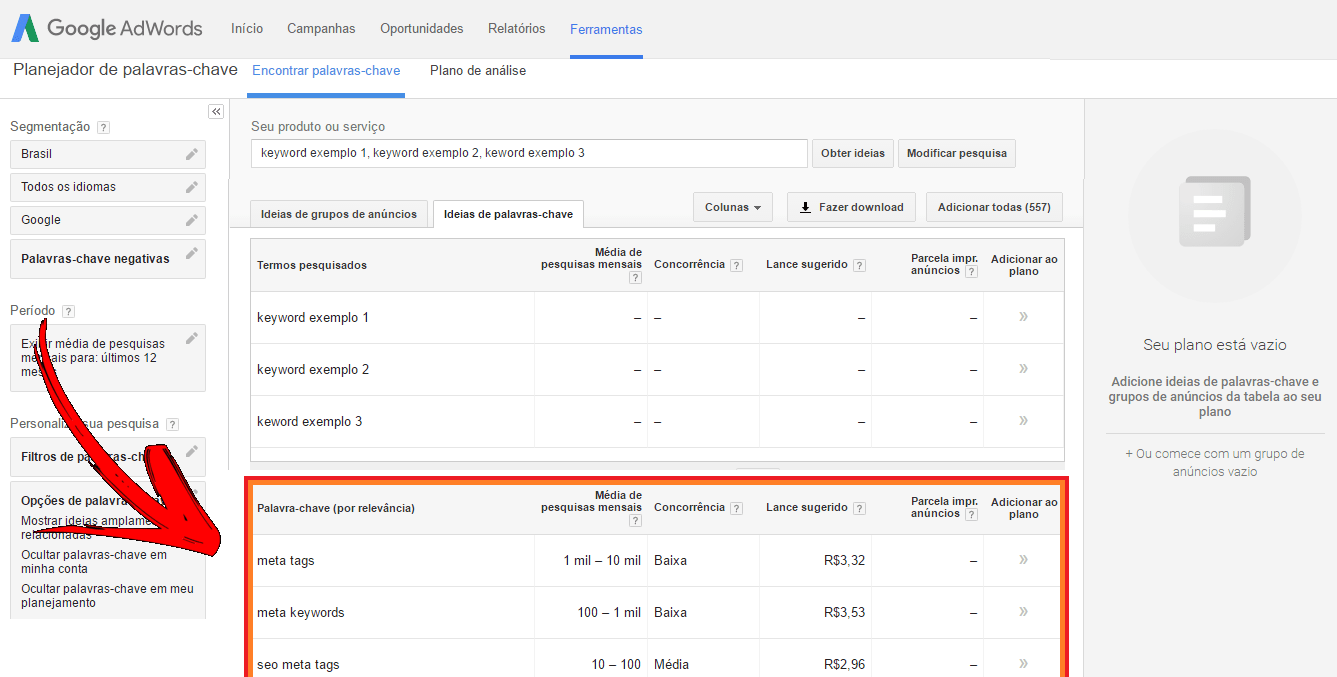
Task: Select Ideias de palavras-chave tab
Action: coord(508,214)
